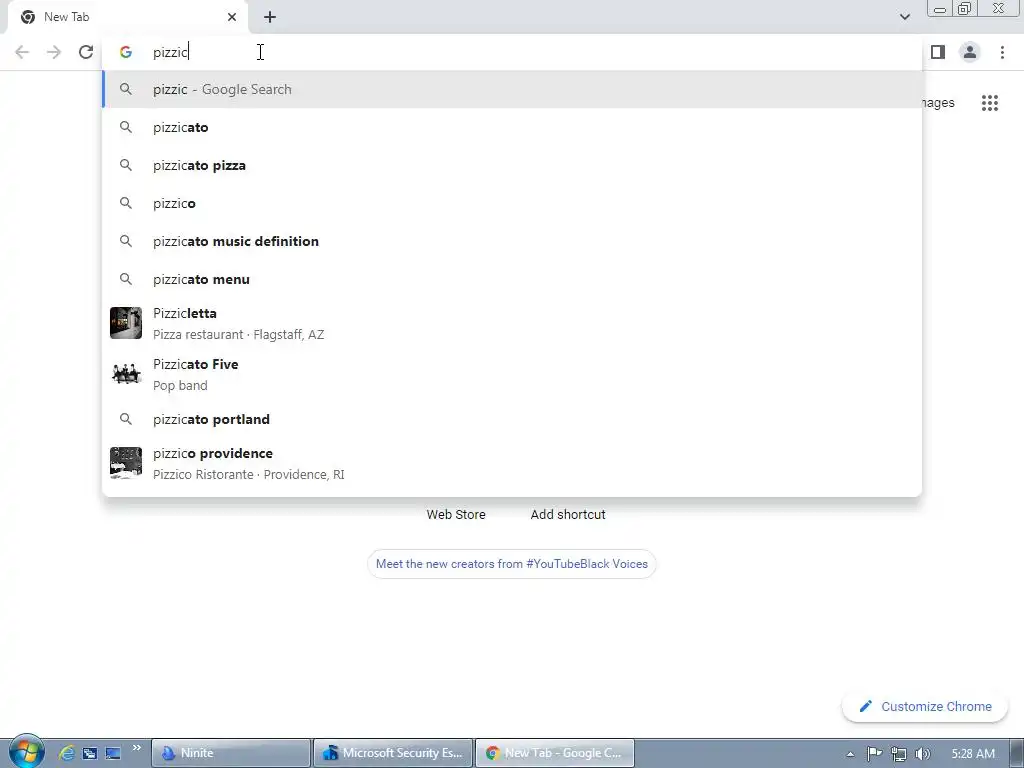This screenshot has height=768, width=1024.
Task: Select 'pizzicato pizza' suggestion
Action: [513, 165]
